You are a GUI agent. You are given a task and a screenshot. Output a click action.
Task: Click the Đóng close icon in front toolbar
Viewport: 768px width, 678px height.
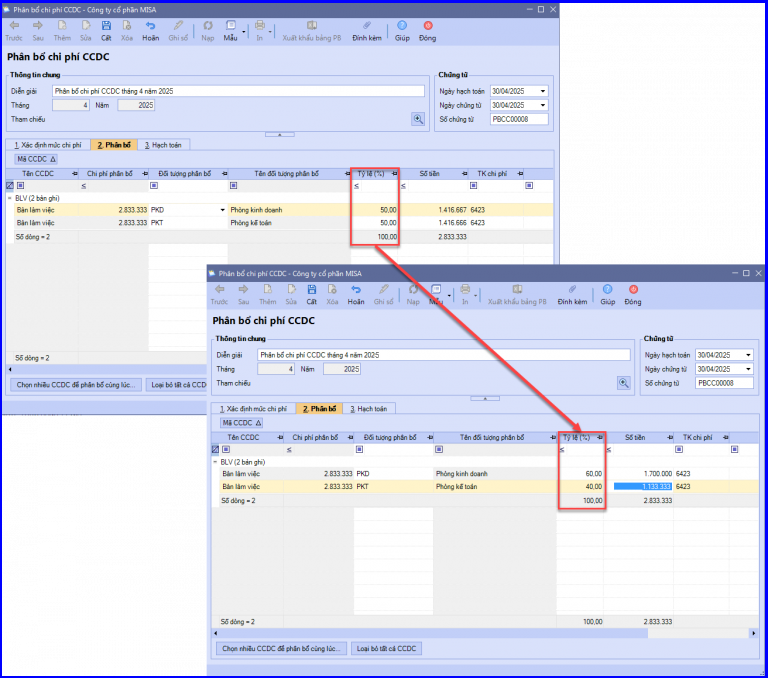[633, 294]
